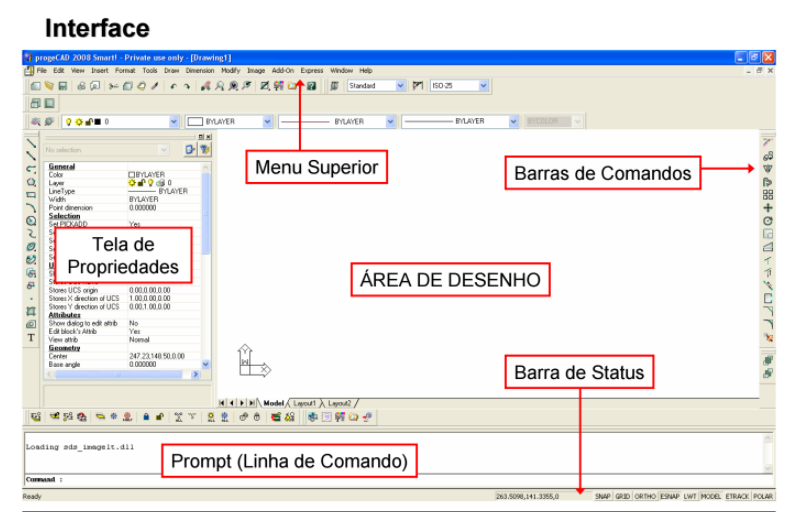
Task: Click the Undo arrow in the top toolbar
Action: click(x=173, y=87)
